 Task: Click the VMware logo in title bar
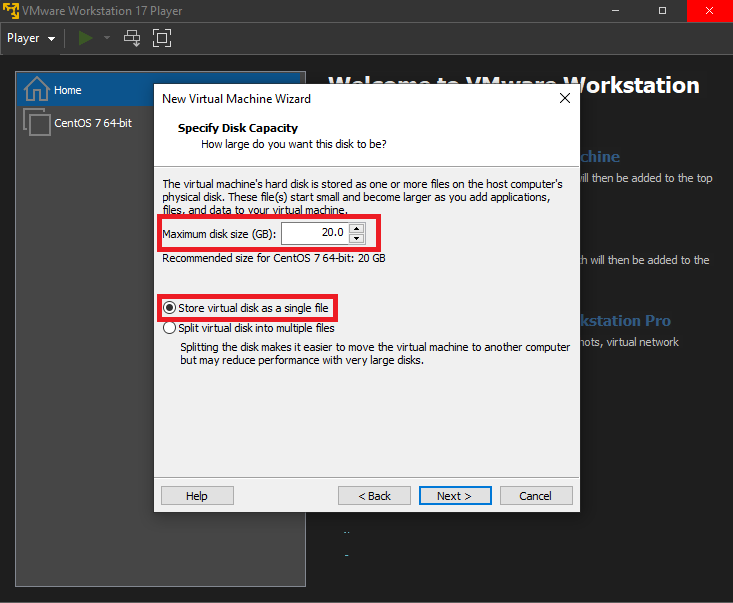11,10
